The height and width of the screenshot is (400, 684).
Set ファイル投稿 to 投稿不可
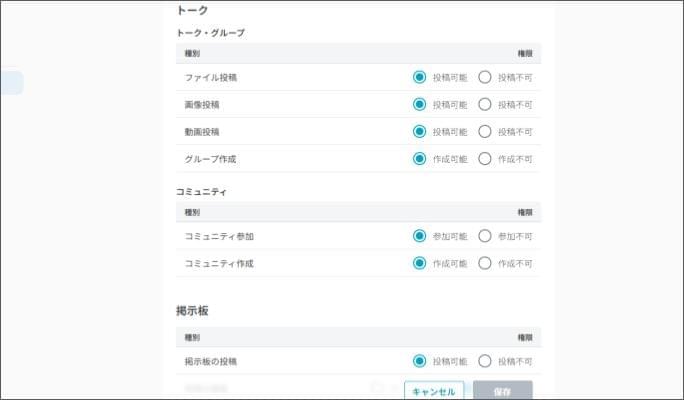[x=485, y=77]
